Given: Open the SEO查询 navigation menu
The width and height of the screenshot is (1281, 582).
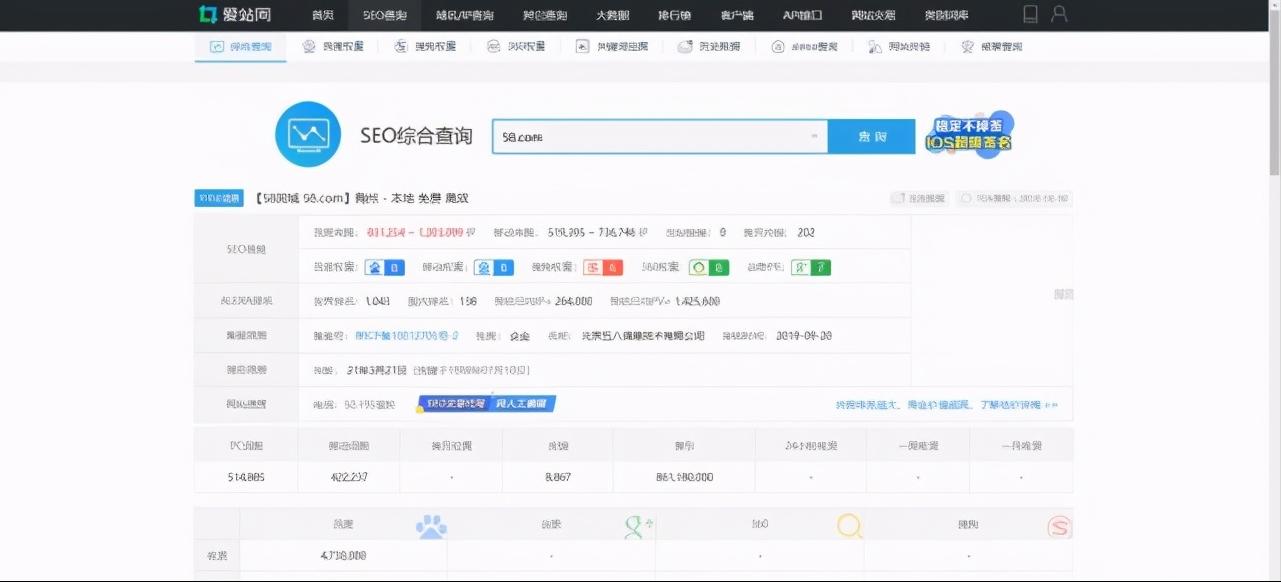Looking at the screenshot, I should (387, 14).
